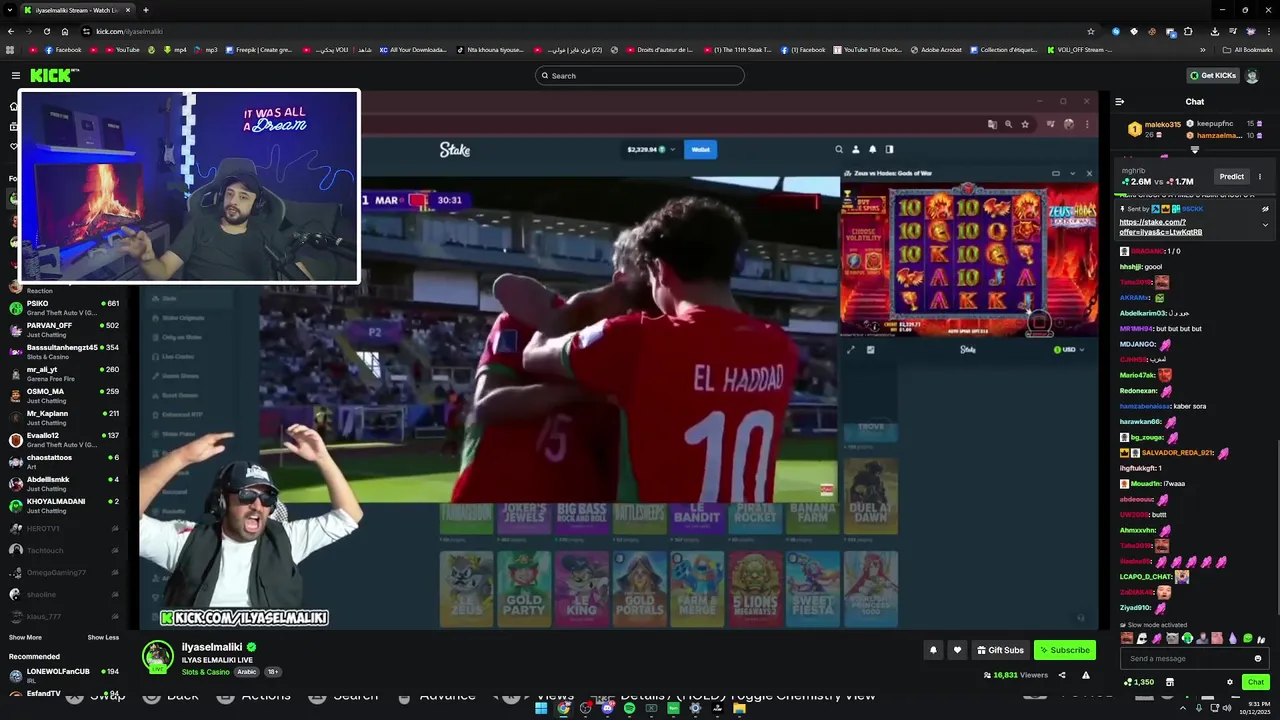
Task: Open prediction options three-dot menu
Action: pos(1260,177)
